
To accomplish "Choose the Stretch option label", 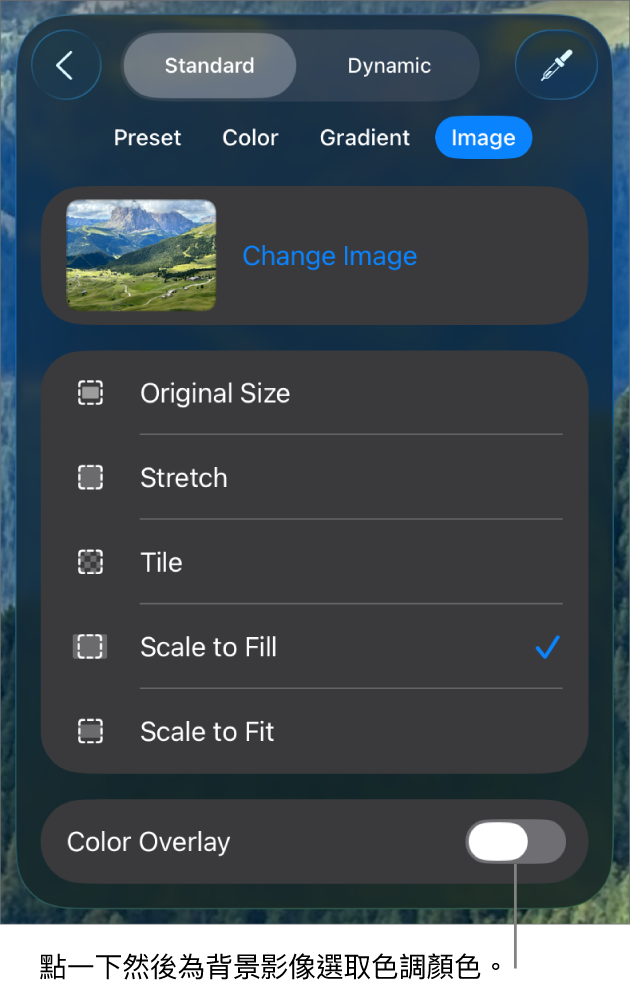I will [x=184, y=478].
